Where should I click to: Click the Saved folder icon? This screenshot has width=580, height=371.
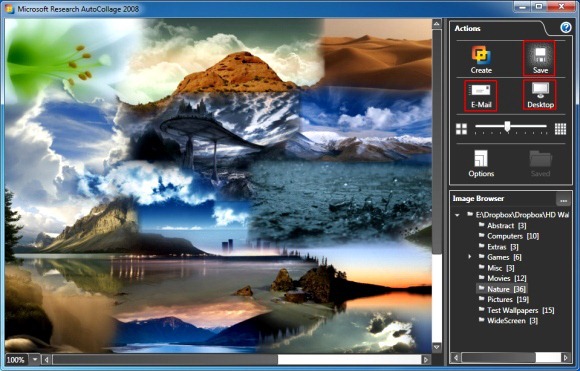coord(540,163)
